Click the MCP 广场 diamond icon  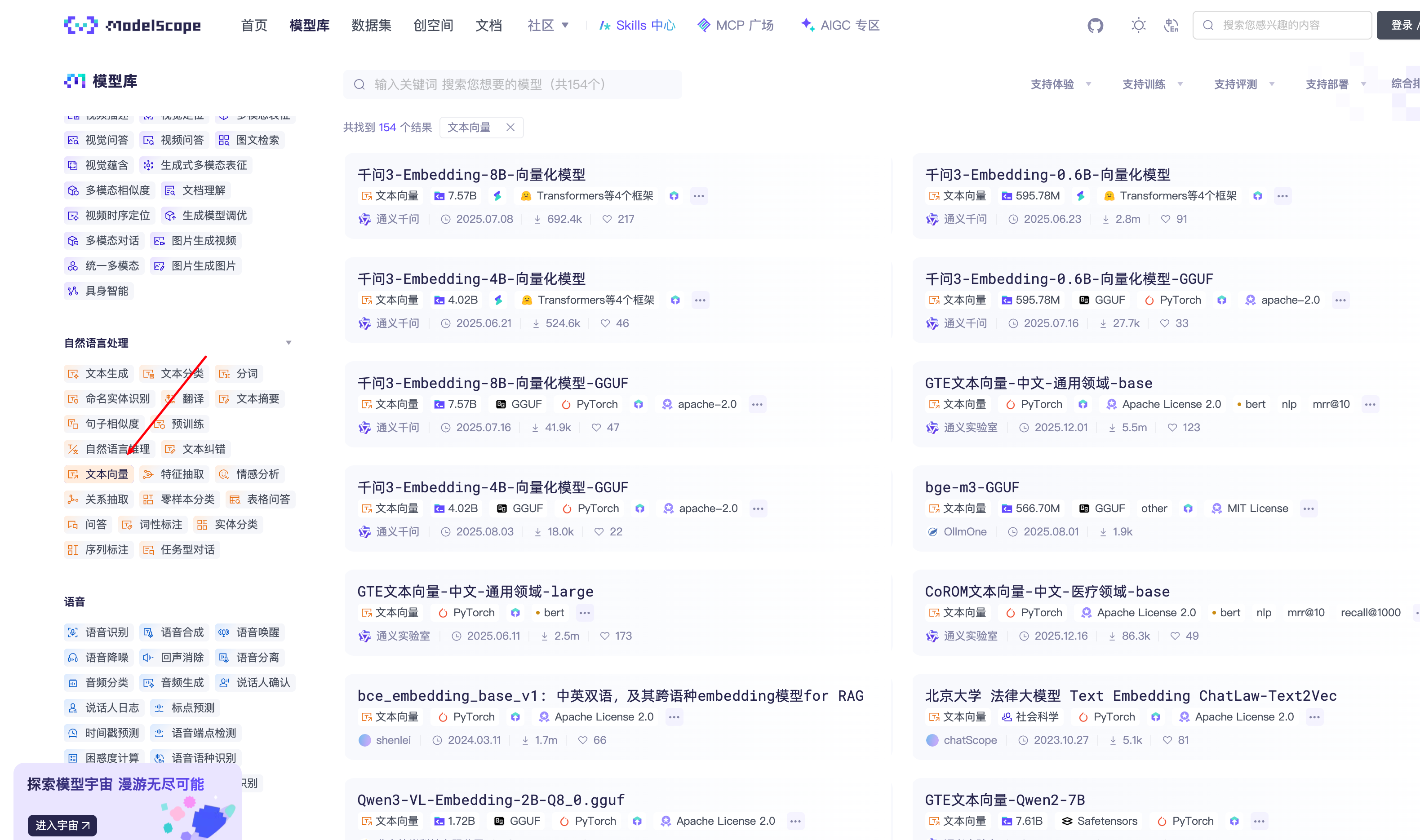tap(704, 25)
